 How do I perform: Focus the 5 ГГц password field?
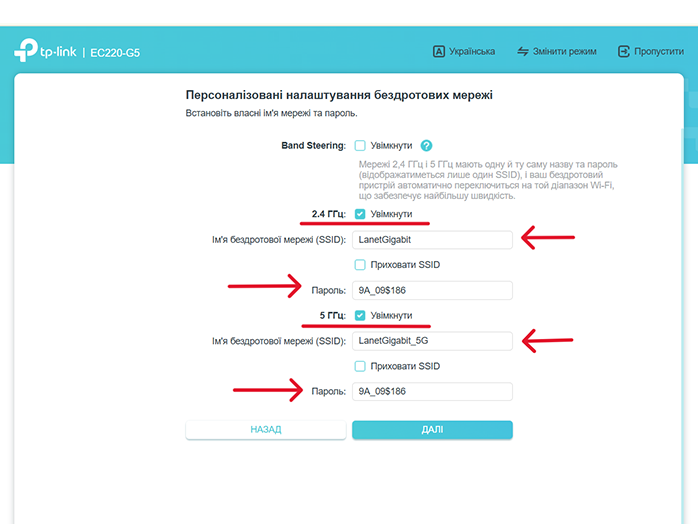click(x=432, y=392)
